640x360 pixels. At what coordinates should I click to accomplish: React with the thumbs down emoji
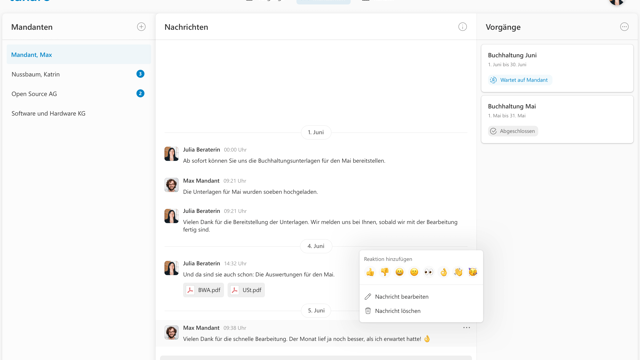tap(385, 272)
